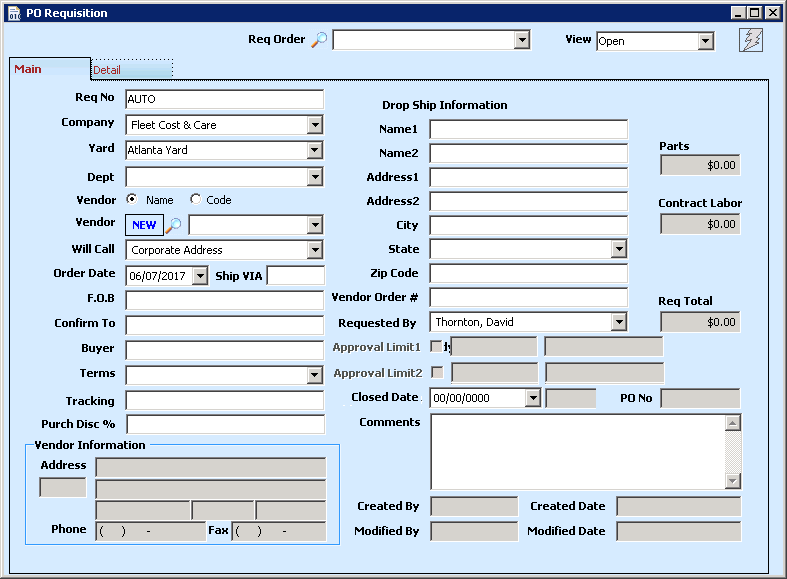Toggle the Approval Limit1 checkbox
Viewport: 787px width, 579px height.
pos(437,347)
